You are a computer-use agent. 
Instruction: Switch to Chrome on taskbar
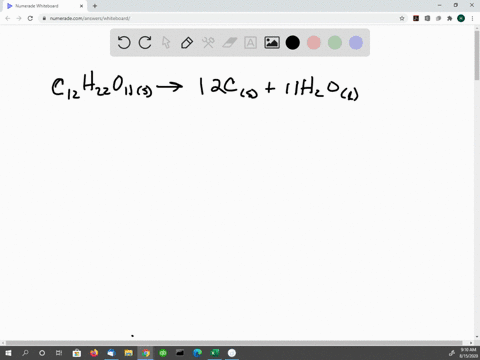click(146, 353)
